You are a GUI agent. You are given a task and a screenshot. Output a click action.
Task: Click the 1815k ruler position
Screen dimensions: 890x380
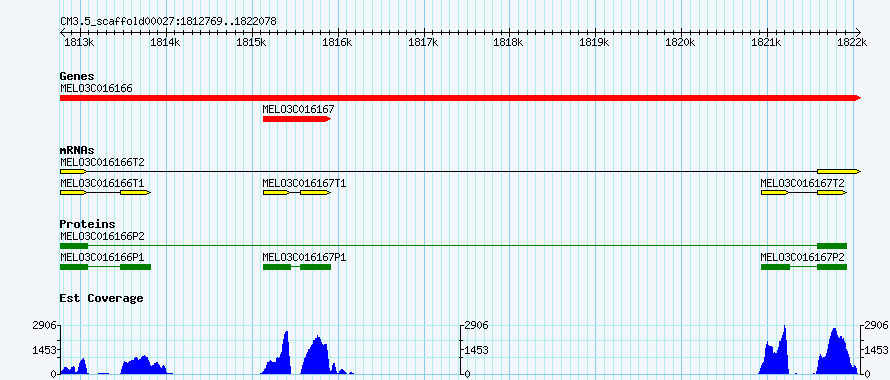[252, 43]
